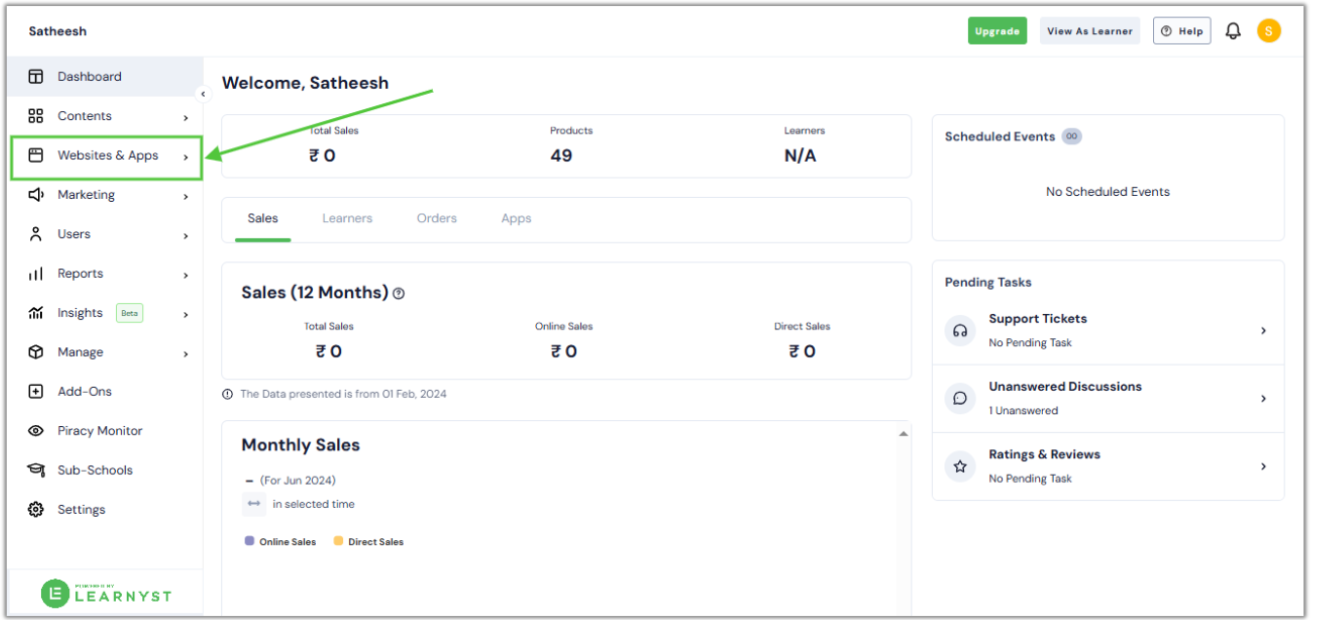Click the Upgrade button
The image size is (1318, 620).
tap(997, 30)
